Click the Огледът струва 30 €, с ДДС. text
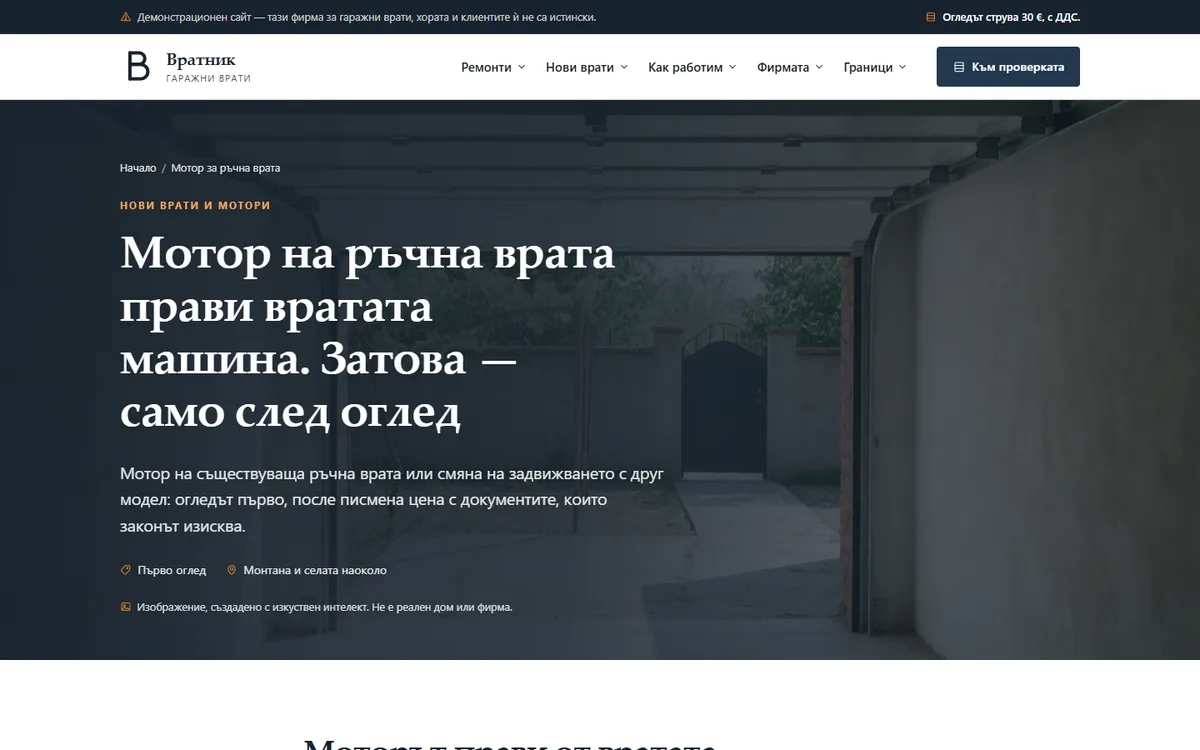 tap(1011, 17)
